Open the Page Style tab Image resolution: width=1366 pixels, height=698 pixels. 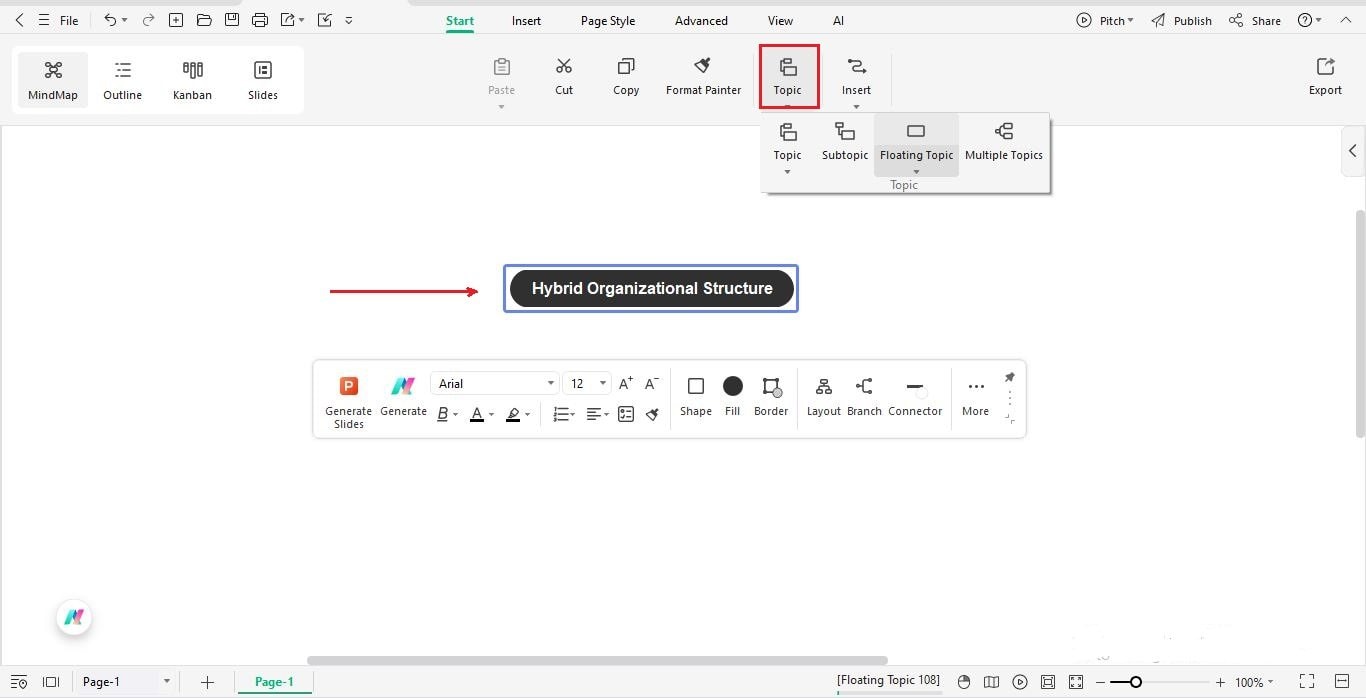coord(607,20)
